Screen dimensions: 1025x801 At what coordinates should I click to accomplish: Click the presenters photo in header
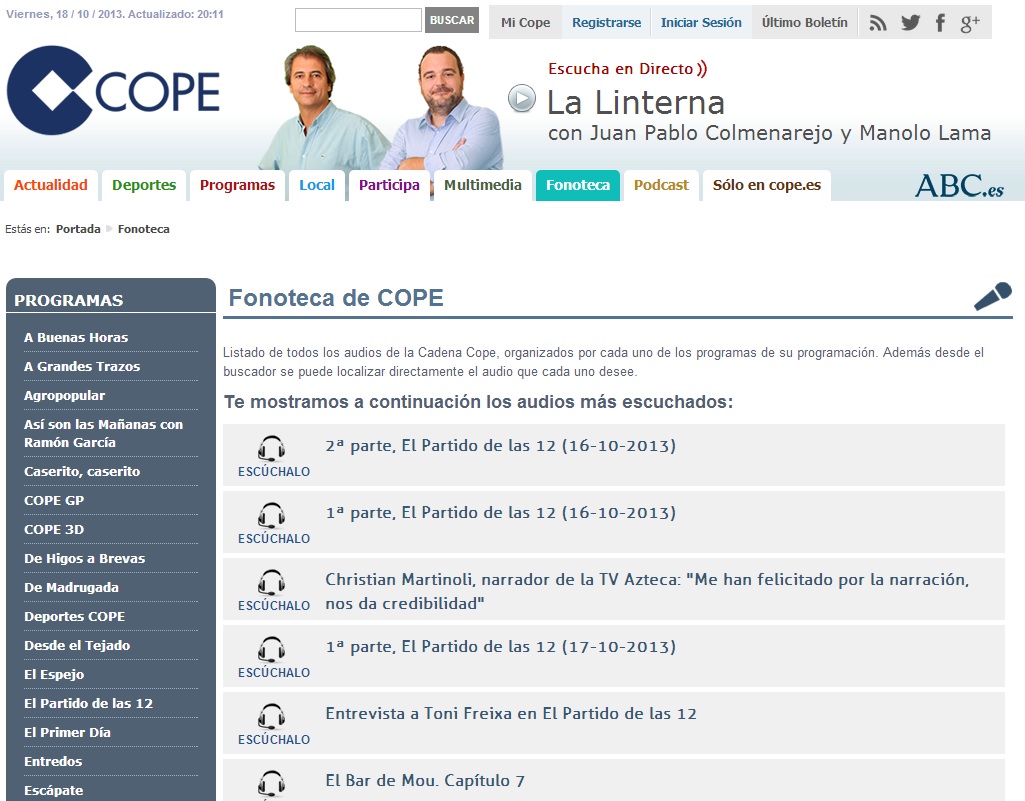[x=382, y=107]
